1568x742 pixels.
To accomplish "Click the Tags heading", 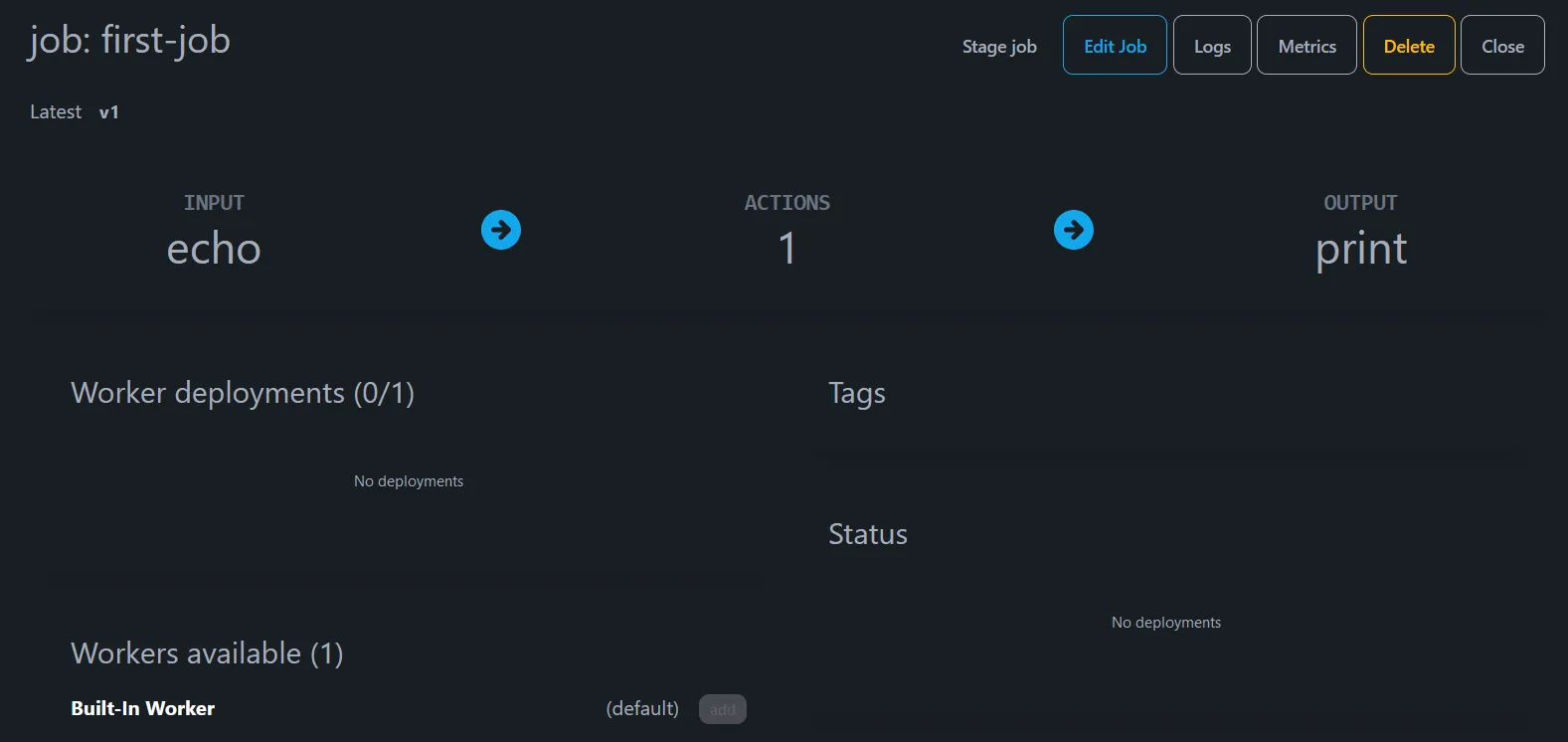I will coord(857,394).
